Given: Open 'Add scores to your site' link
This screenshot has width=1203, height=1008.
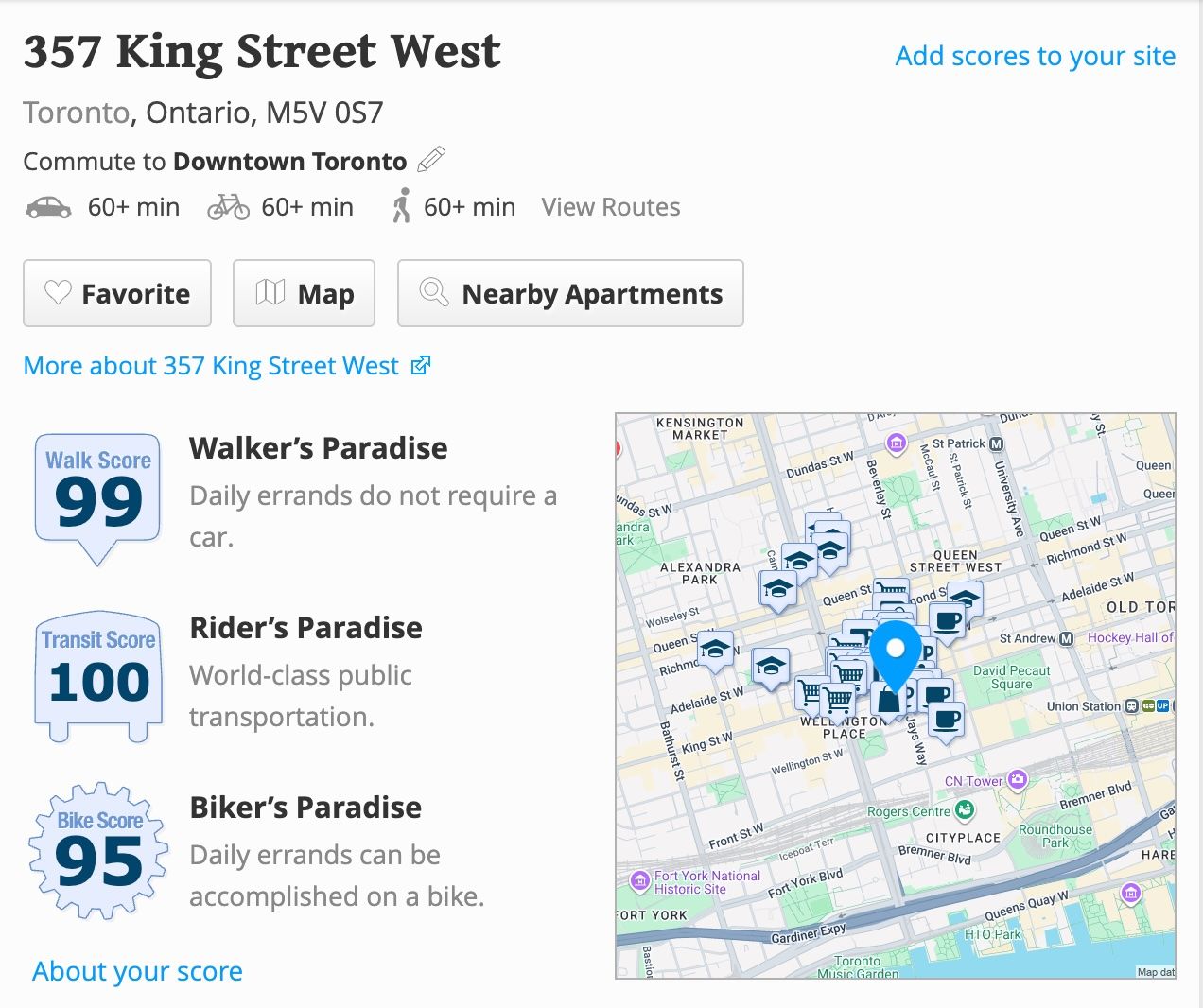Looking at the screenshot, I should [x=1035, y=56].
